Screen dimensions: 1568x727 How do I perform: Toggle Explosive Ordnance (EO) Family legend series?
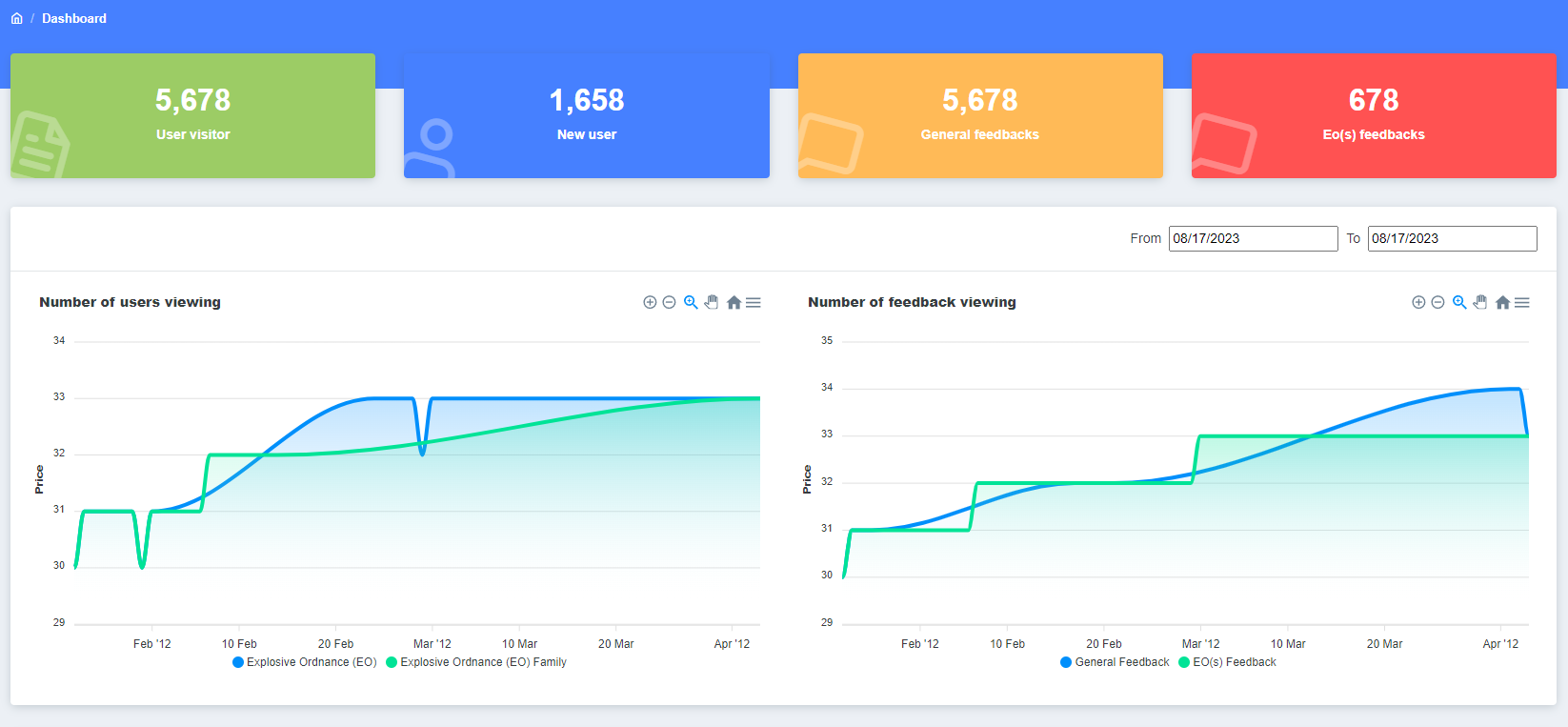click(x=476, y=662)
